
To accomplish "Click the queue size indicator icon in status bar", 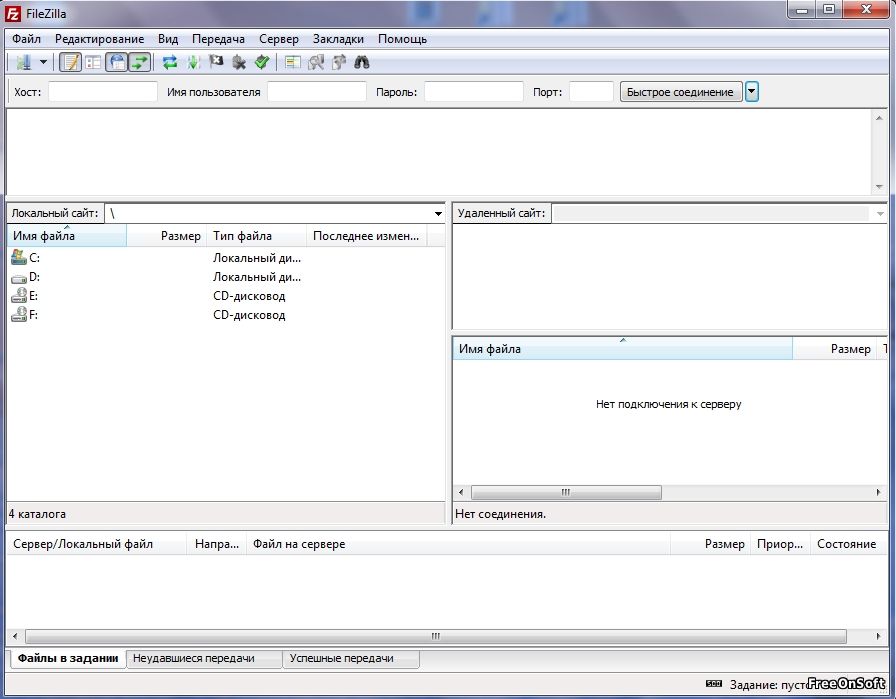I will pyautogui.click(x=714, y=684).
